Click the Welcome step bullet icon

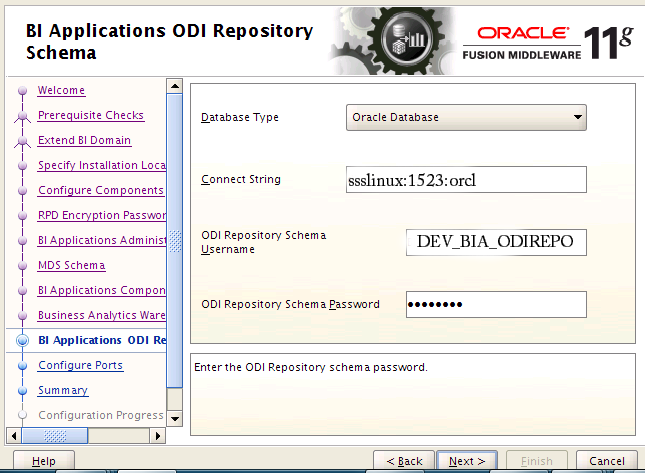pyautogui.click(x=23, y=90)
